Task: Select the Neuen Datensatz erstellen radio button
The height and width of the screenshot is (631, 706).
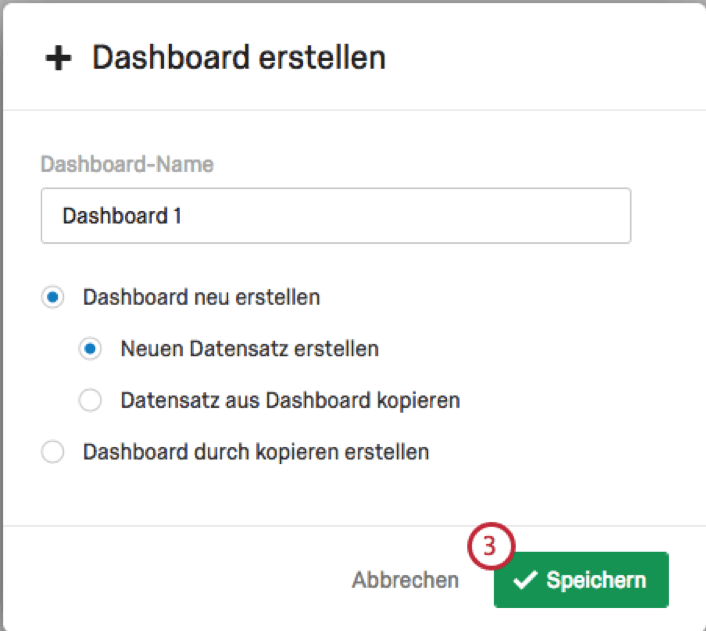Action: 90,349
